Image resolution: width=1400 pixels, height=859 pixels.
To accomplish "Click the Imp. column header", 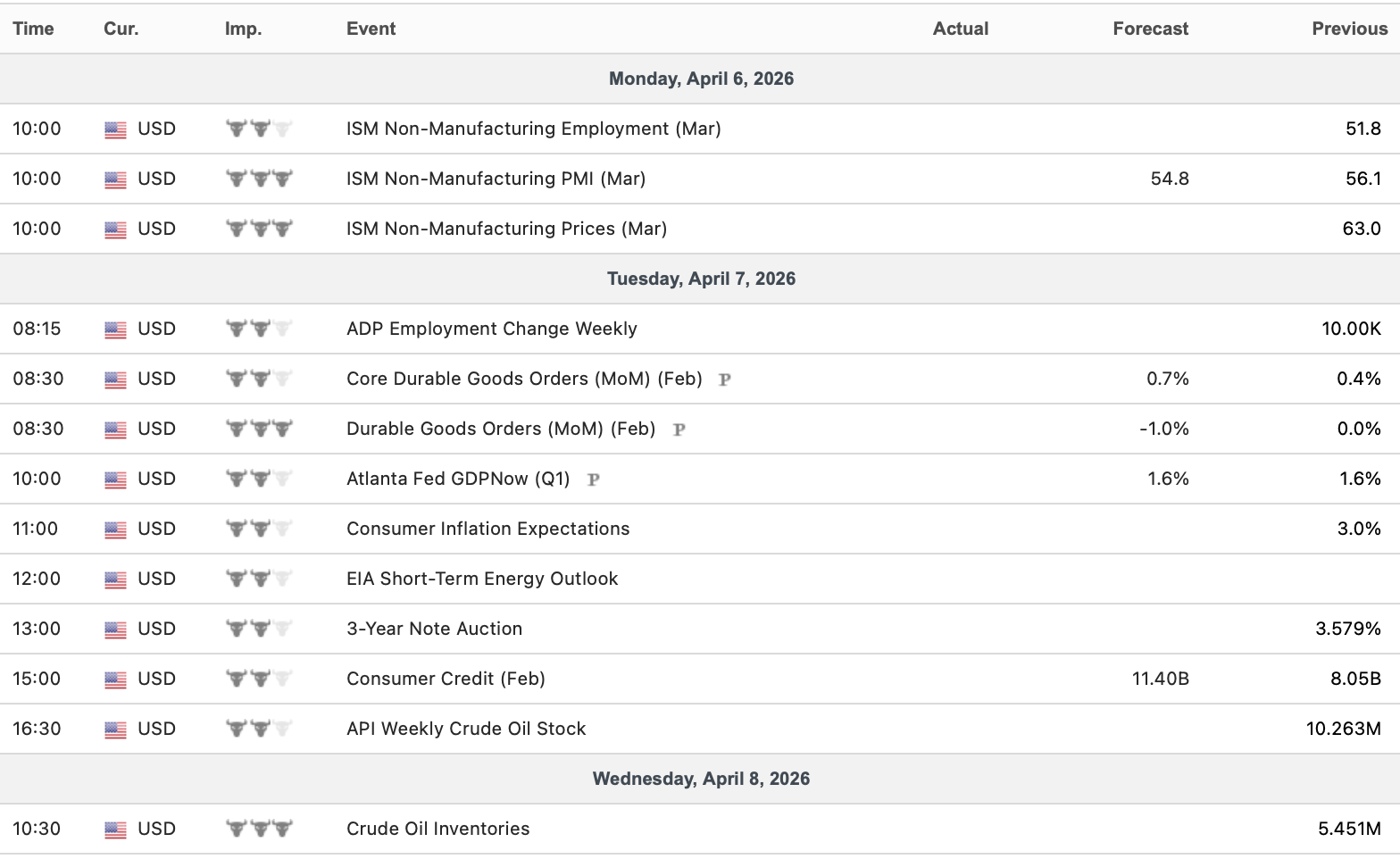I will pos(243,29).
